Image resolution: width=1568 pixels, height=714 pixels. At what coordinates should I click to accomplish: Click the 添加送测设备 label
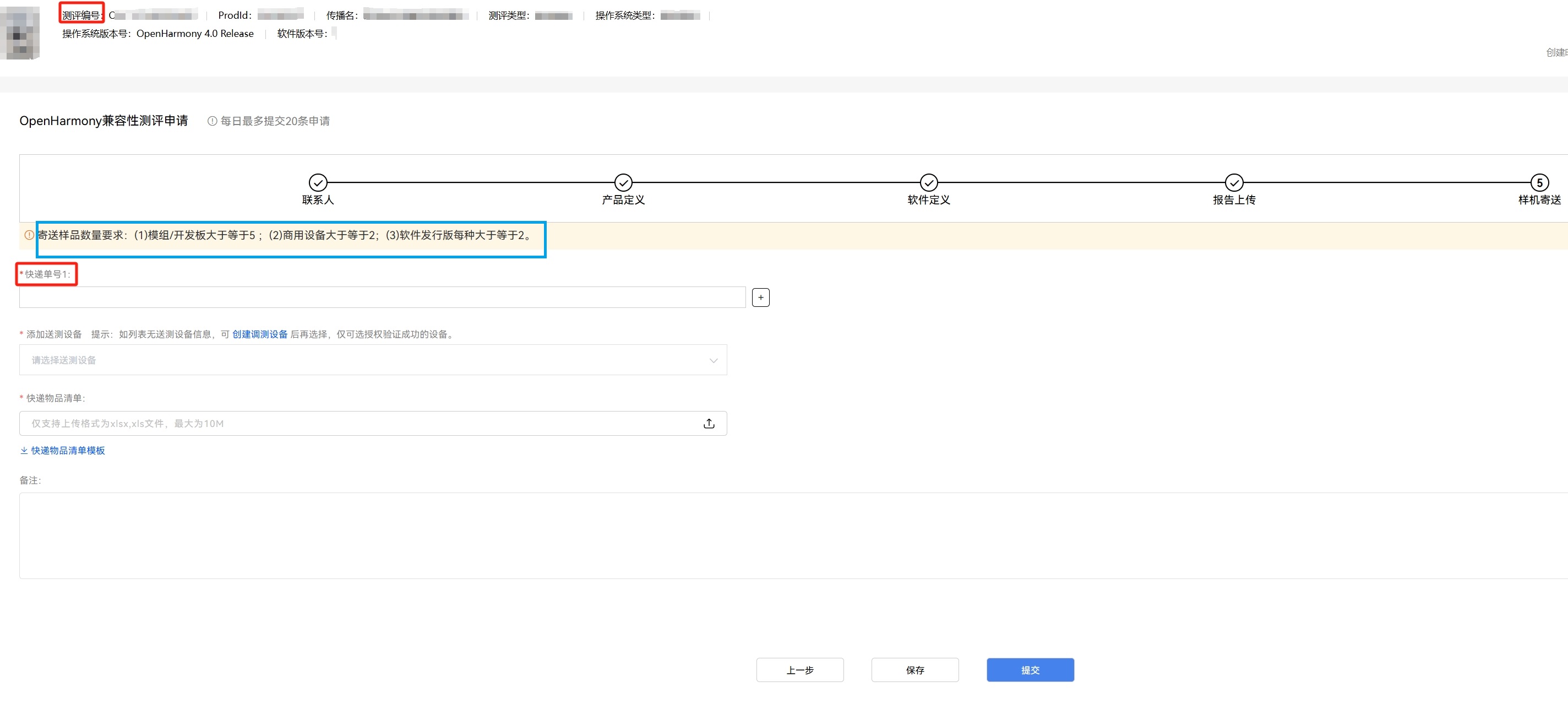[53, 334]
